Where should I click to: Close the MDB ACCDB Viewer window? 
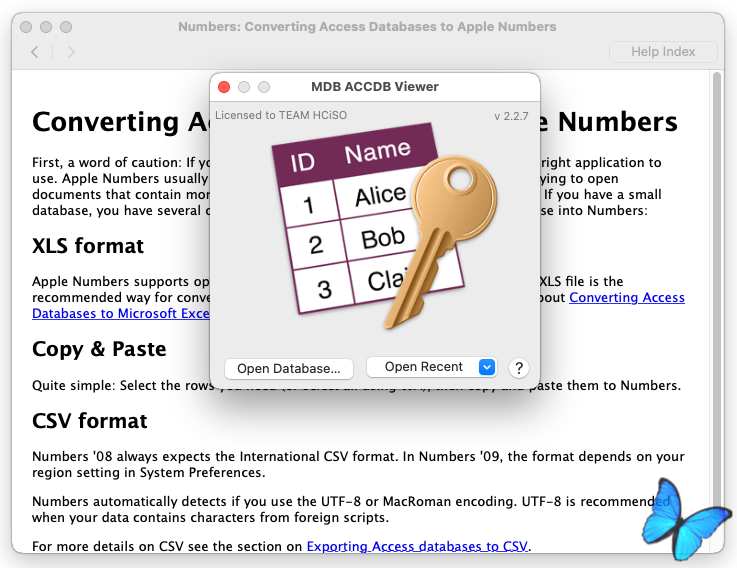(224, 87)
